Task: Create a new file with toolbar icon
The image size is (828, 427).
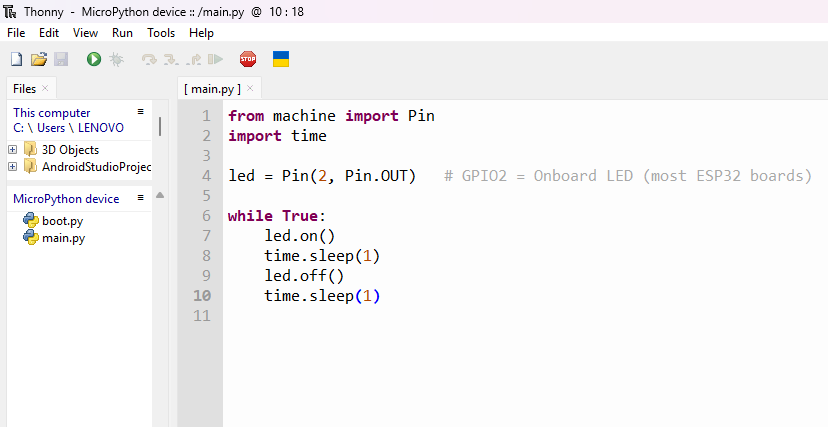Action: pos(16,60)
